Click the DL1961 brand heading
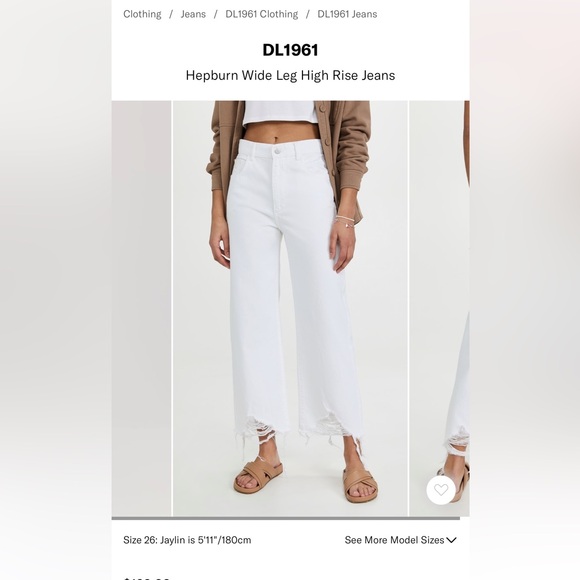Viewport: 580px width, 580px height. [290, 50]
